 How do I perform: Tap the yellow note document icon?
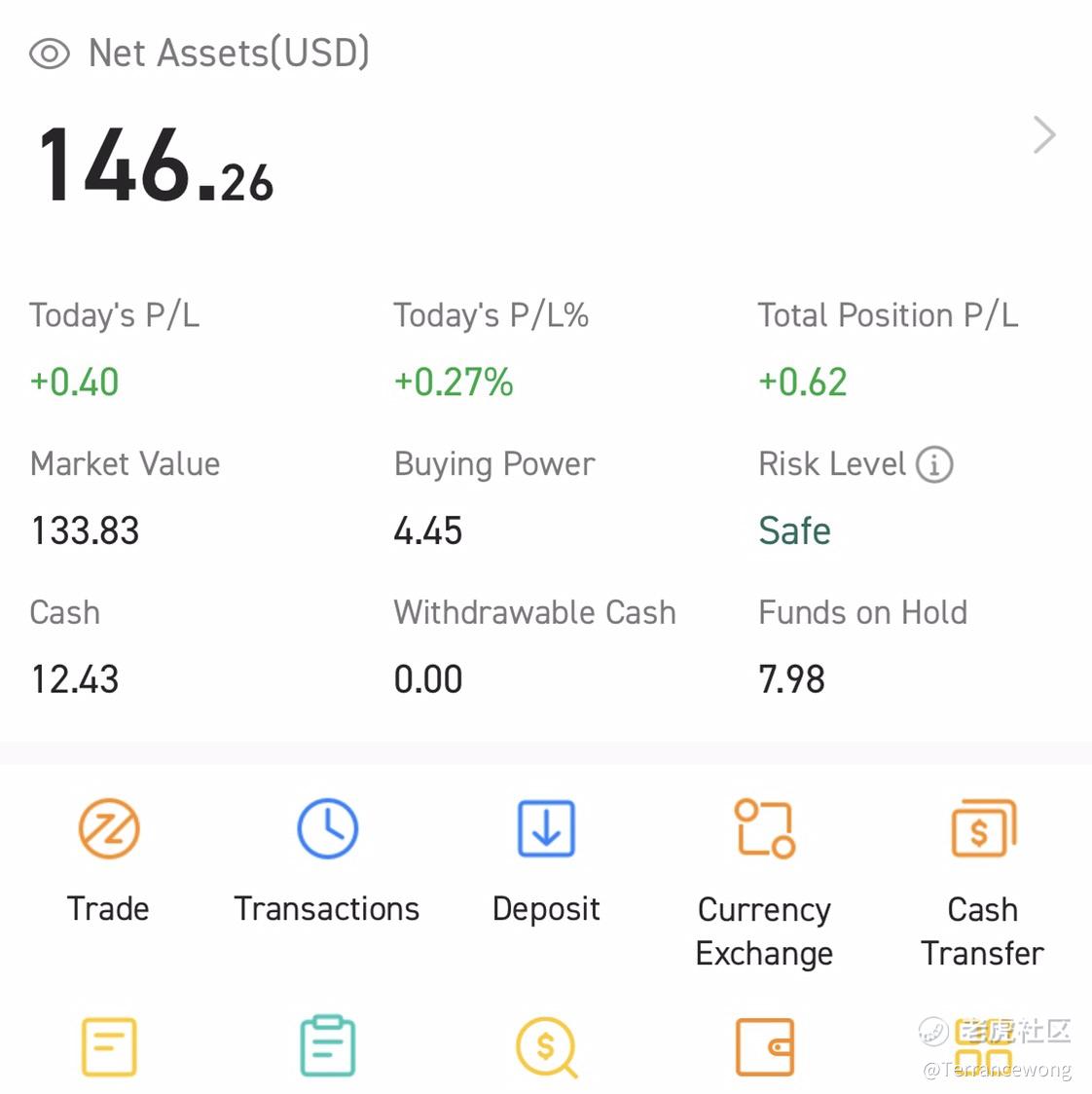[x=108, y=1047]
